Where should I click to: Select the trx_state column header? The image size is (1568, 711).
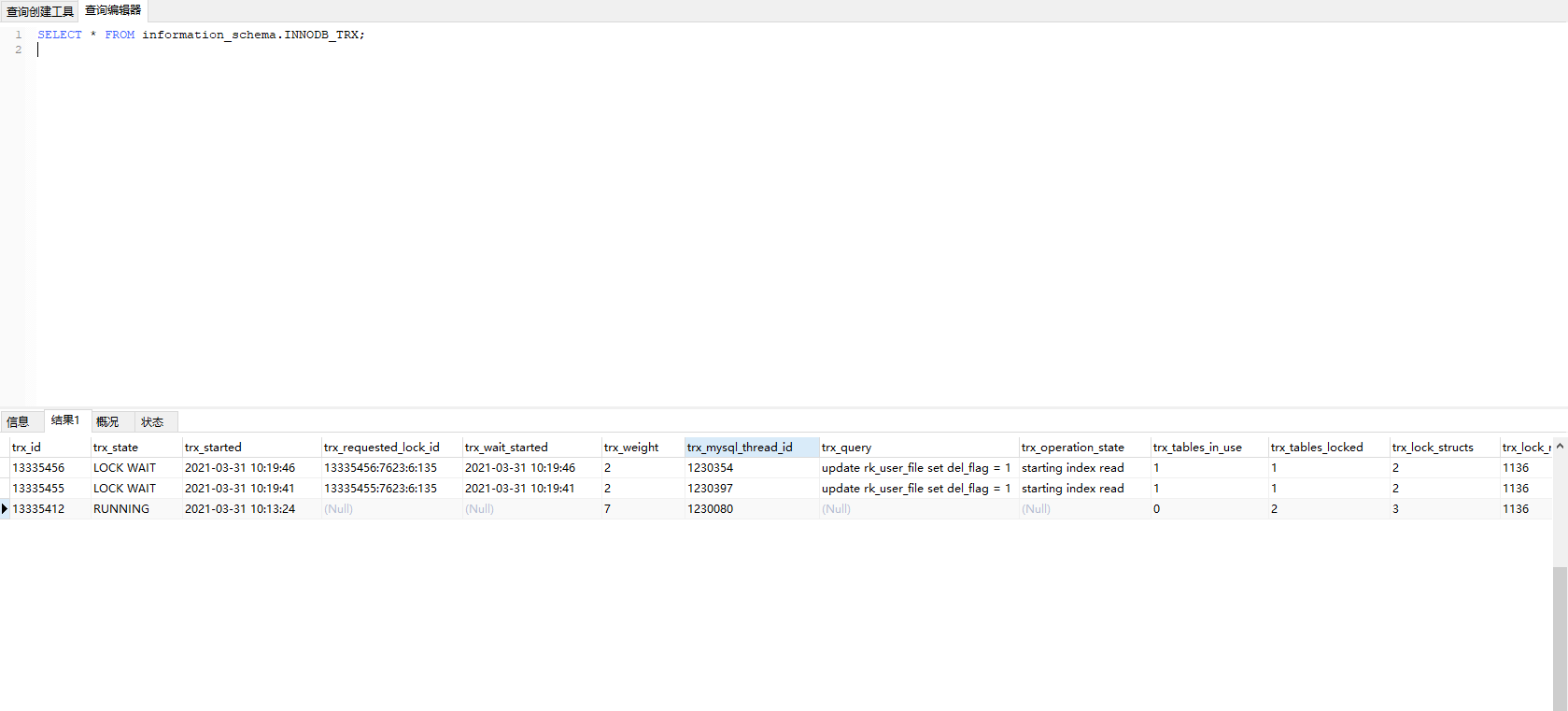click(116, 448)
